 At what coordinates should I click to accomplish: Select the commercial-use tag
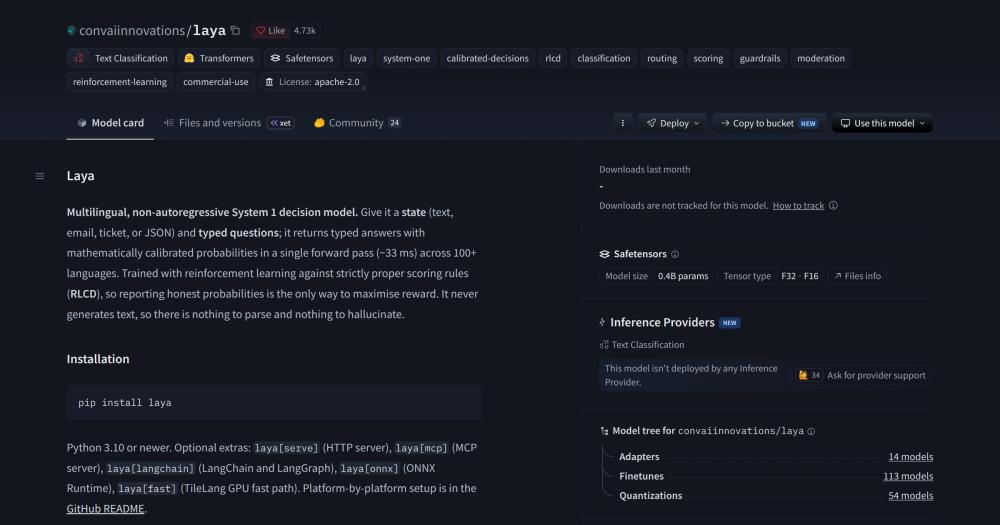point(216,82)
